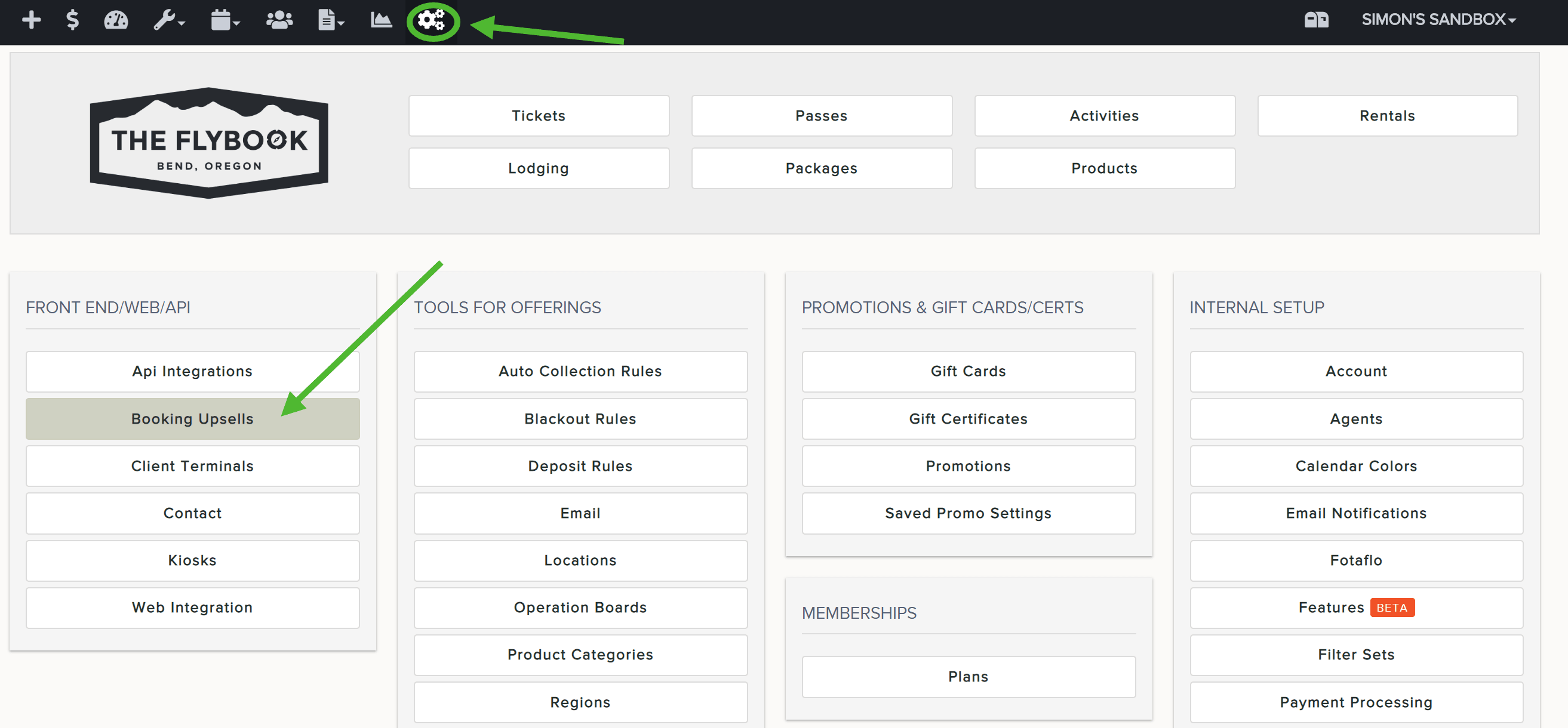Viewport: 1568px width, 728px height.
Task: Open Filter Sets settings
Action: 1356,655
